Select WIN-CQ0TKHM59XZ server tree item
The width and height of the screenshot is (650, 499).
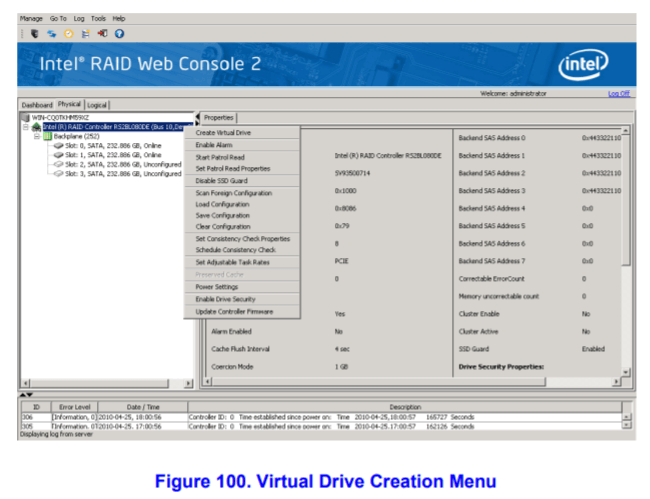[60, 118]
